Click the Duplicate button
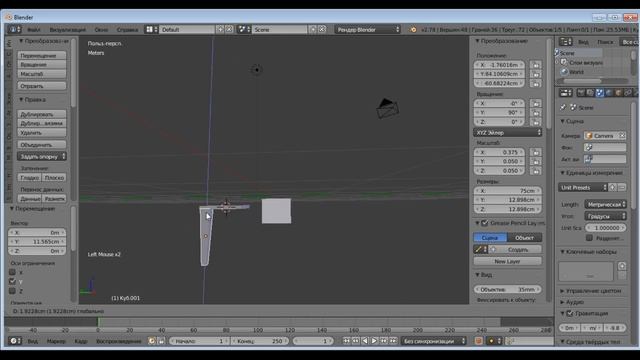Viewport: 640px width, 360px height. (x=42, y=114)
